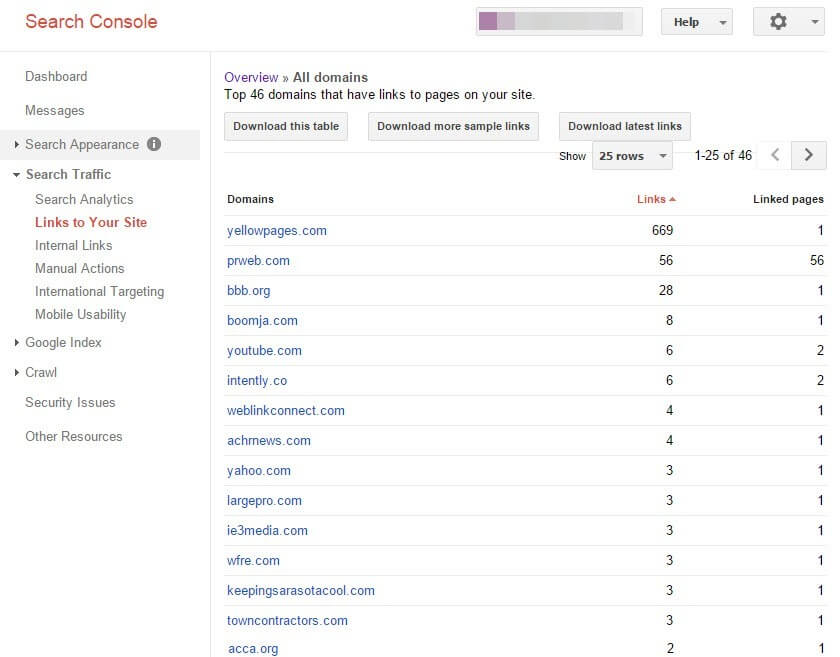
Task: Open the bbb.org domain link
Action: point(249,290)
